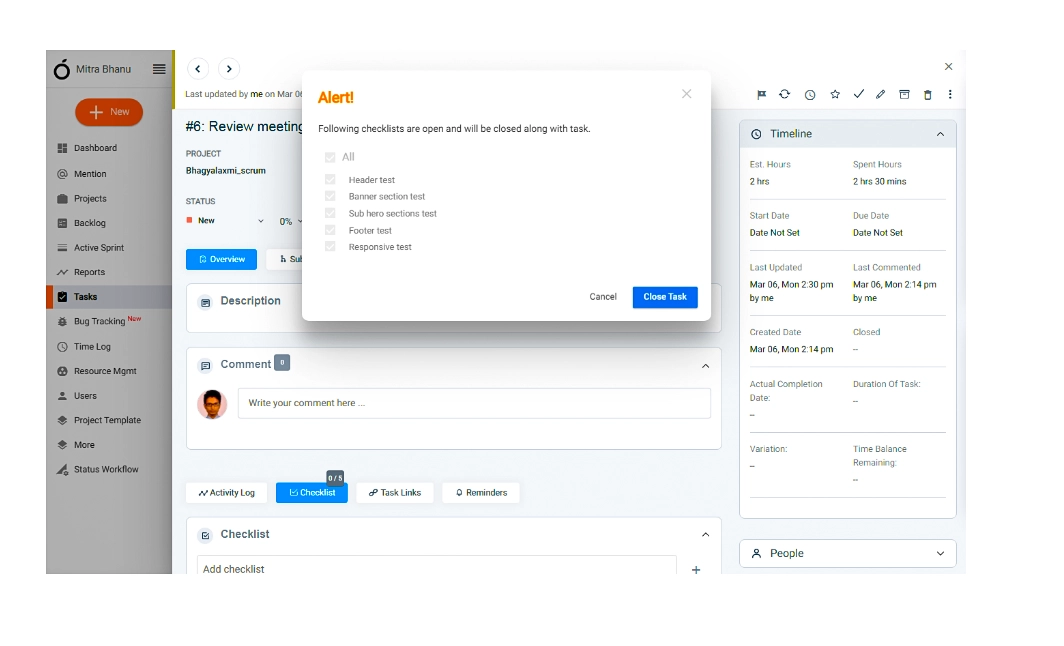Check the All checkbox in the alert

point(331,157)
